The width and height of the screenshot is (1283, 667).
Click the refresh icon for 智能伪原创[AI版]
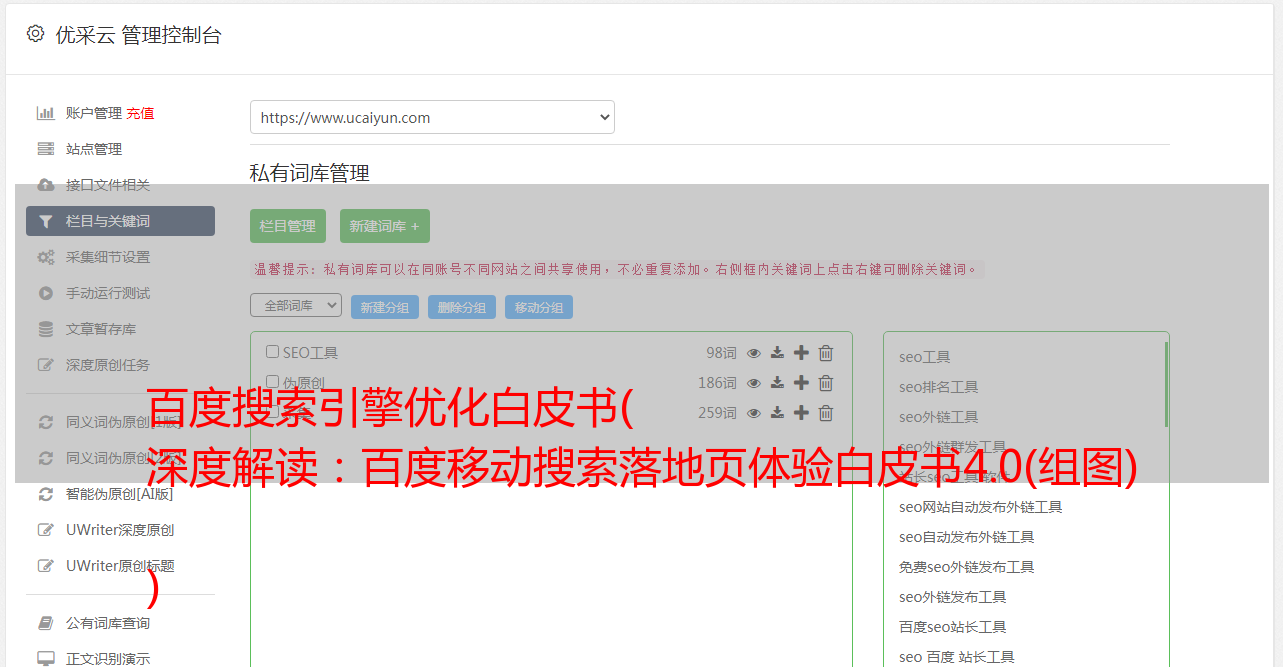[45, 494]
